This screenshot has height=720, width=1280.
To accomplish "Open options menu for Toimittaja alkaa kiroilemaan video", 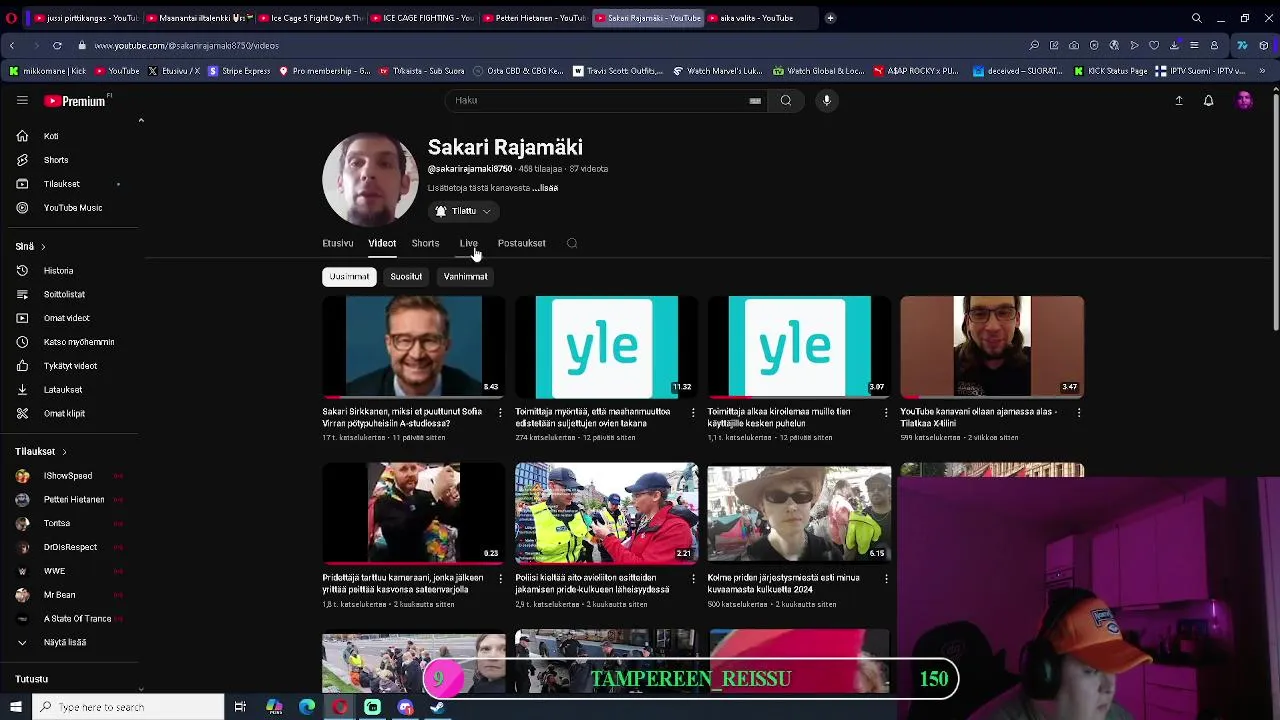I will tap(886, 412).
